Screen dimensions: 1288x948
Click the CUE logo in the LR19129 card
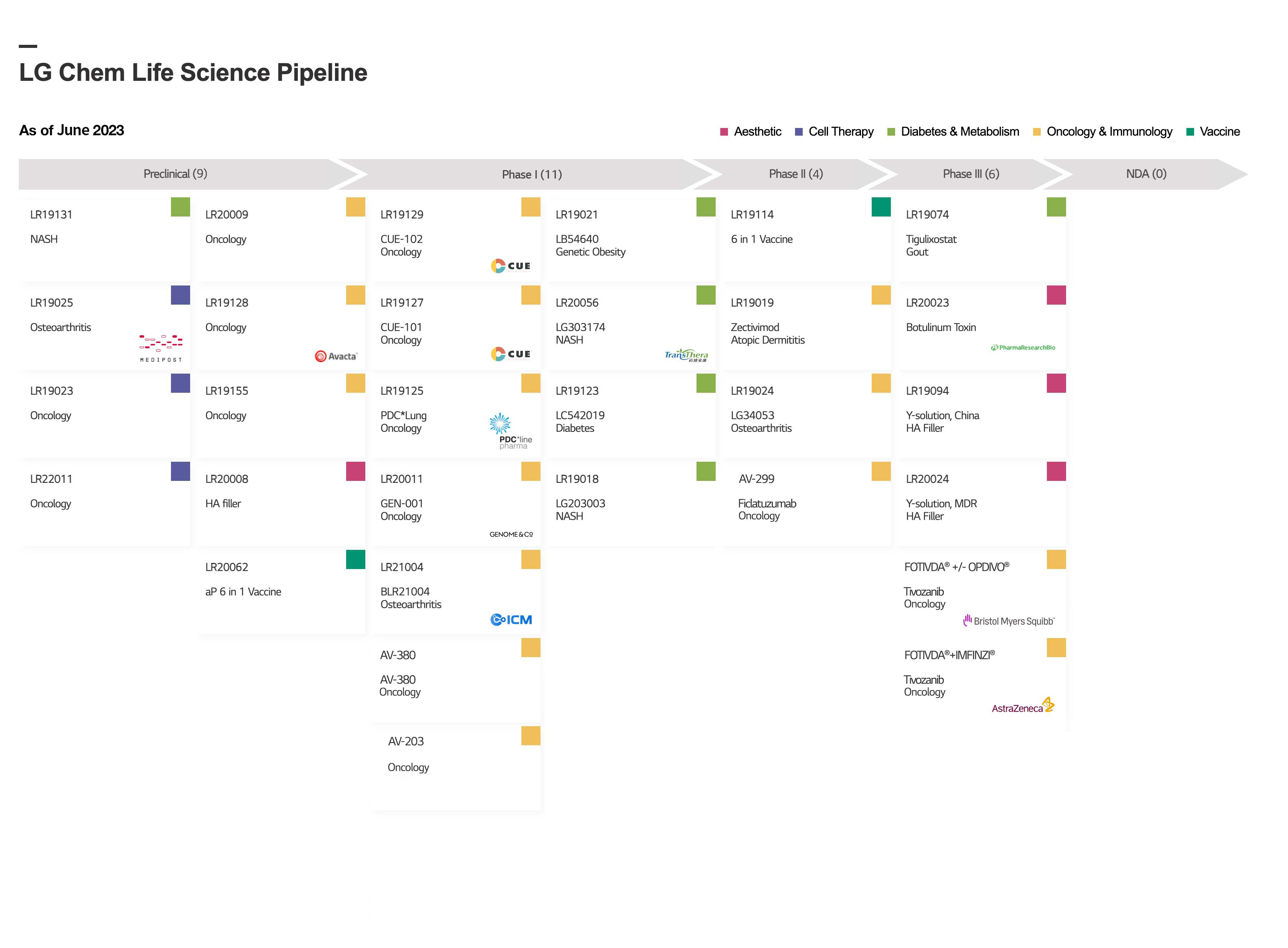[x=510, y=266]
